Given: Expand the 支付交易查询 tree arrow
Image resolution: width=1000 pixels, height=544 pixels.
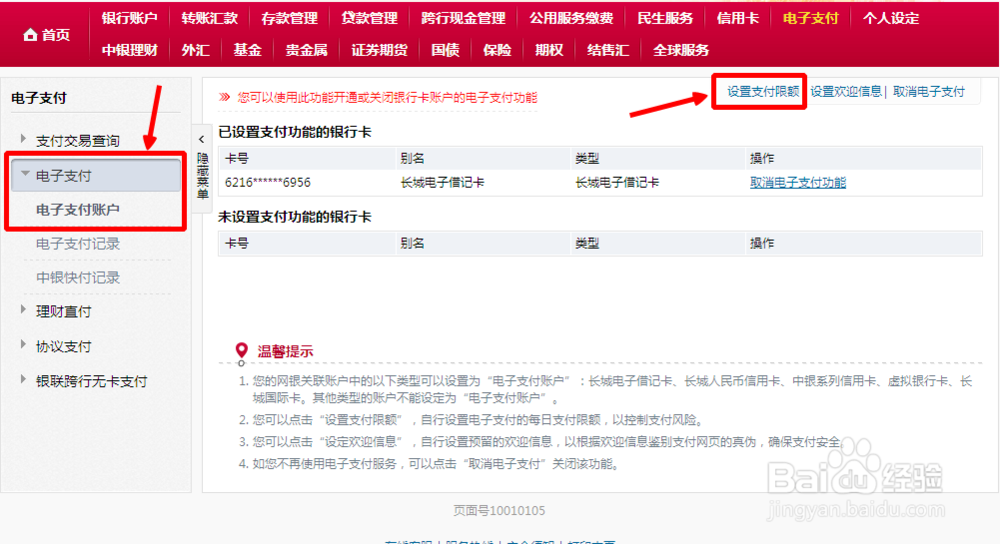Looking at the screenshot, I should click(23, 139).
